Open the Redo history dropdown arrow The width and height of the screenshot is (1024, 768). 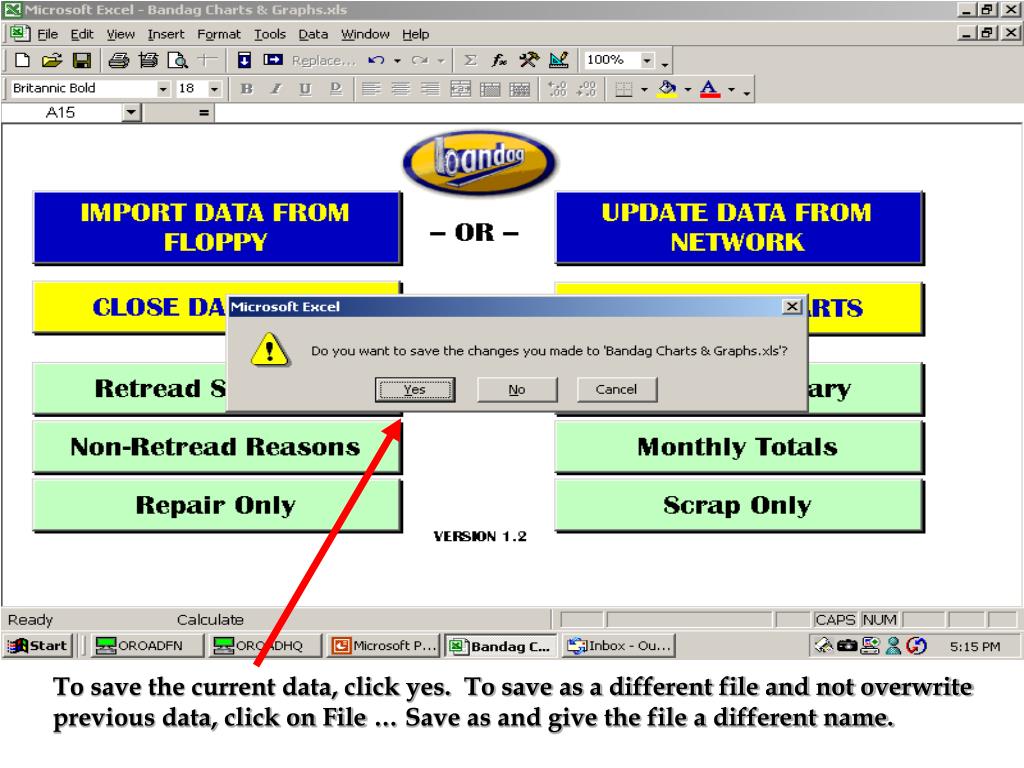tap(441, 61)
